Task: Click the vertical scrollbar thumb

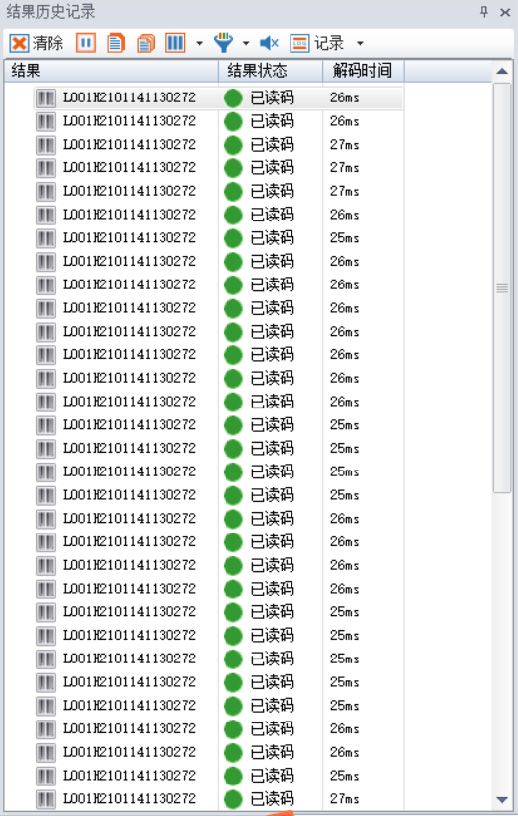Action: [x=502, y=287]
